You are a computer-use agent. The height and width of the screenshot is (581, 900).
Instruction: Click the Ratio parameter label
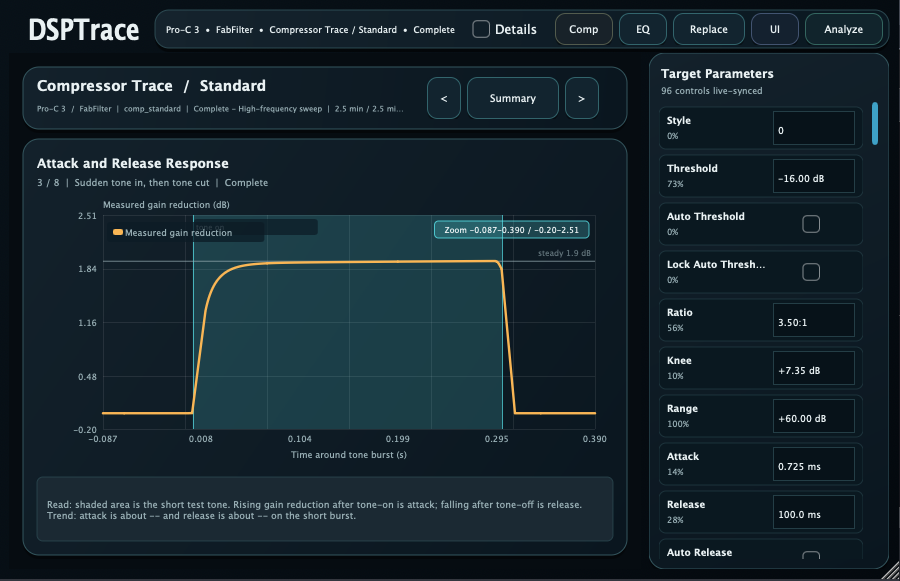coord(680,312)
